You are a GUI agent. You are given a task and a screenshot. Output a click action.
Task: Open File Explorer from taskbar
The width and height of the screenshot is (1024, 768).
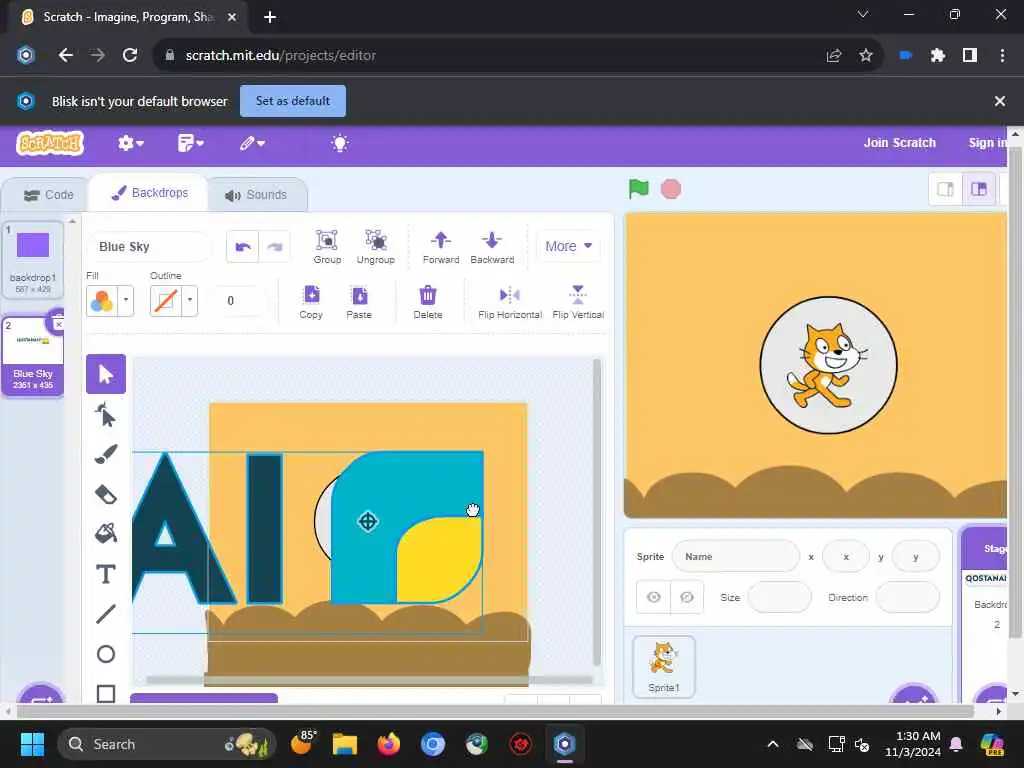coord(344,744)
